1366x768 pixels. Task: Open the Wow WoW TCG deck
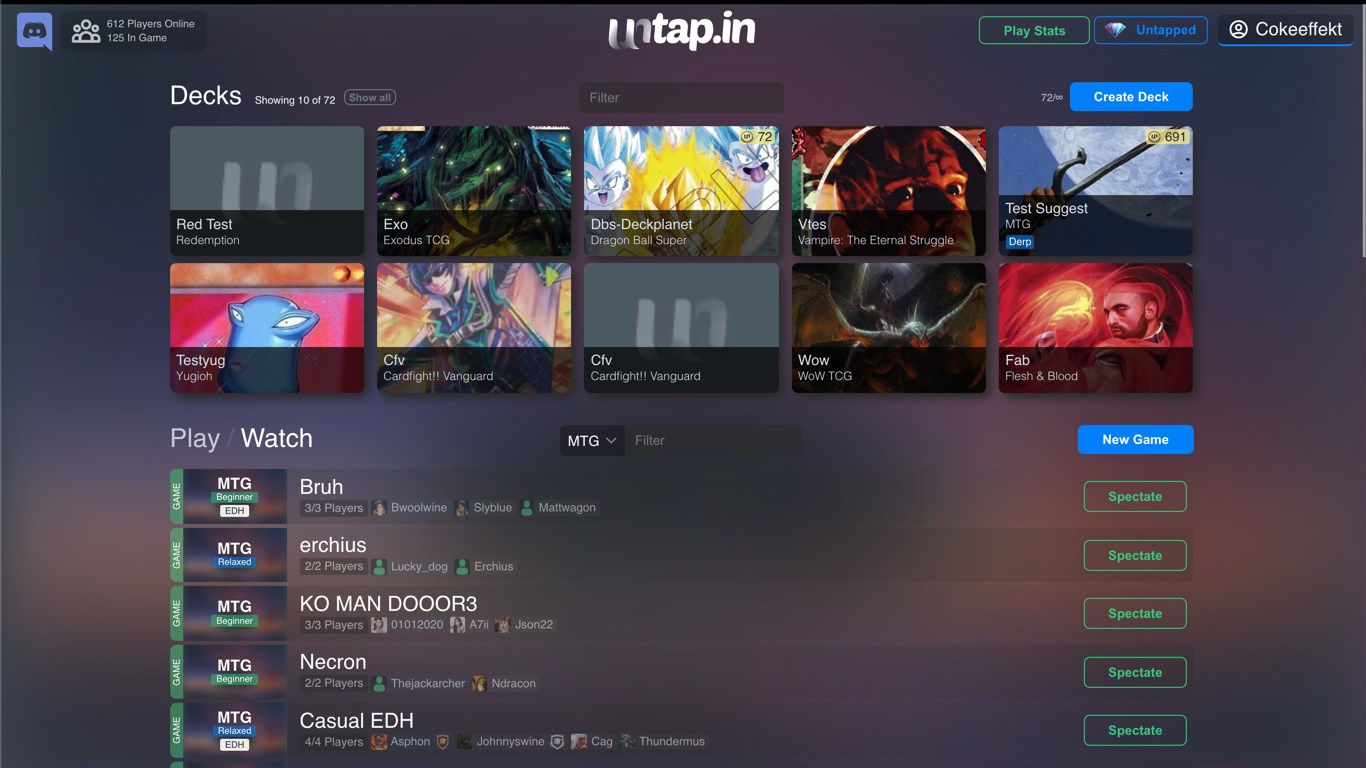click(x=888, y=328)
